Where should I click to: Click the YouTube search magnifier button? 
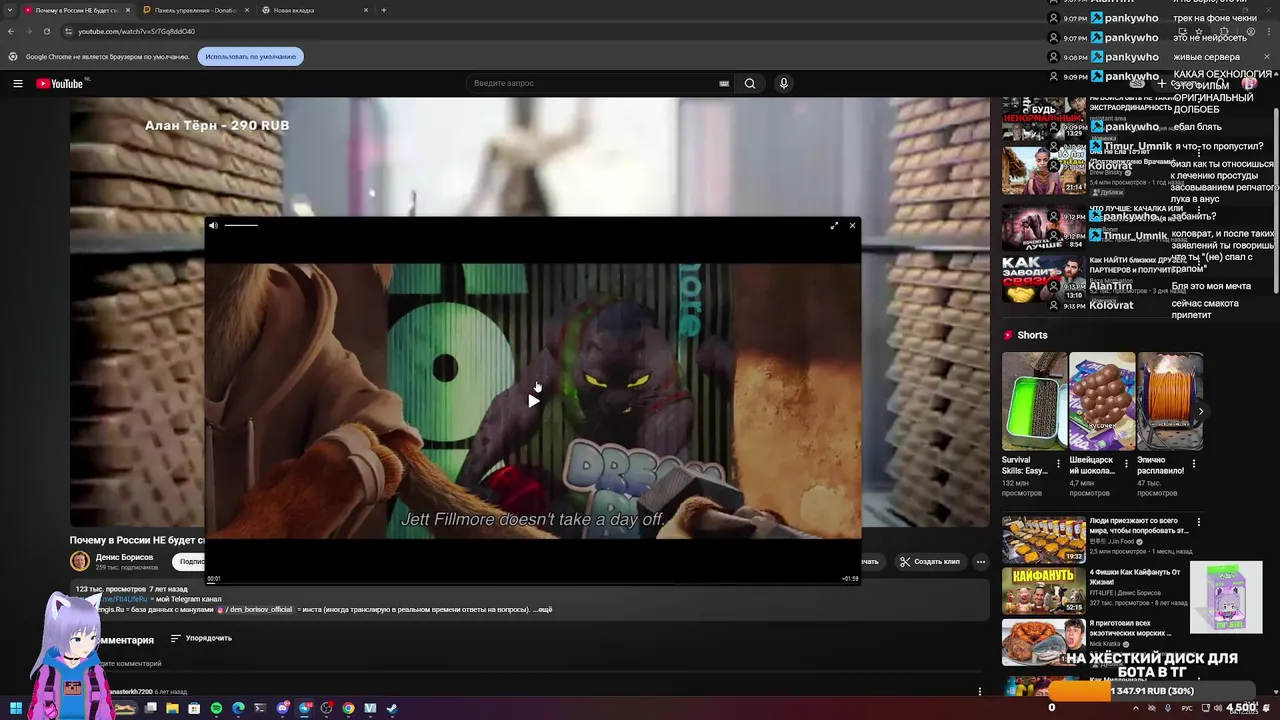[750, 84]
